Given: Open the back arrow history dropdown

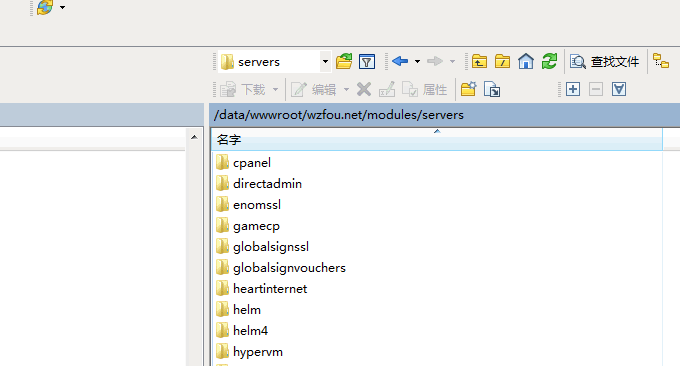Looking at the screenshot, I should pos(417,62).
